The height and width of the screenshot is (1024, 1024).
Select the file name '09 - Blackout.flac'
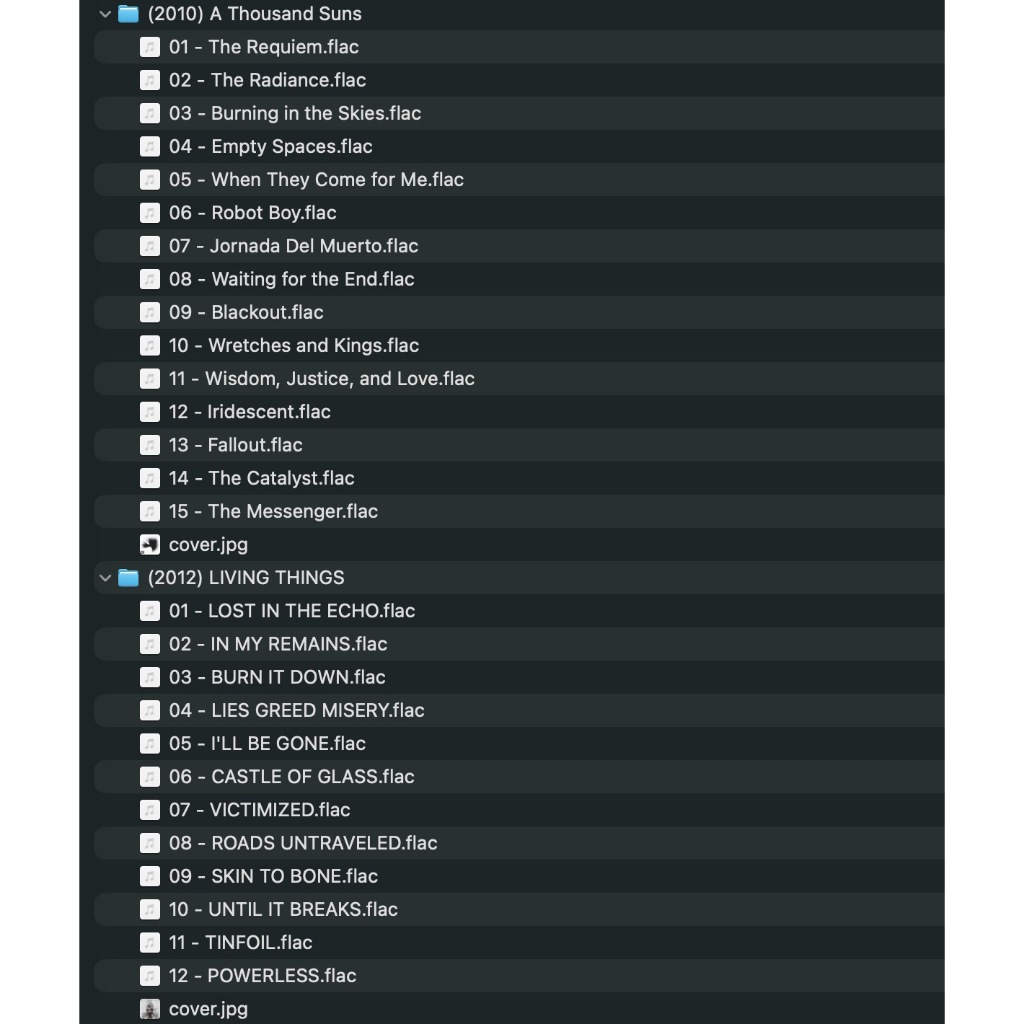point(246,312)
